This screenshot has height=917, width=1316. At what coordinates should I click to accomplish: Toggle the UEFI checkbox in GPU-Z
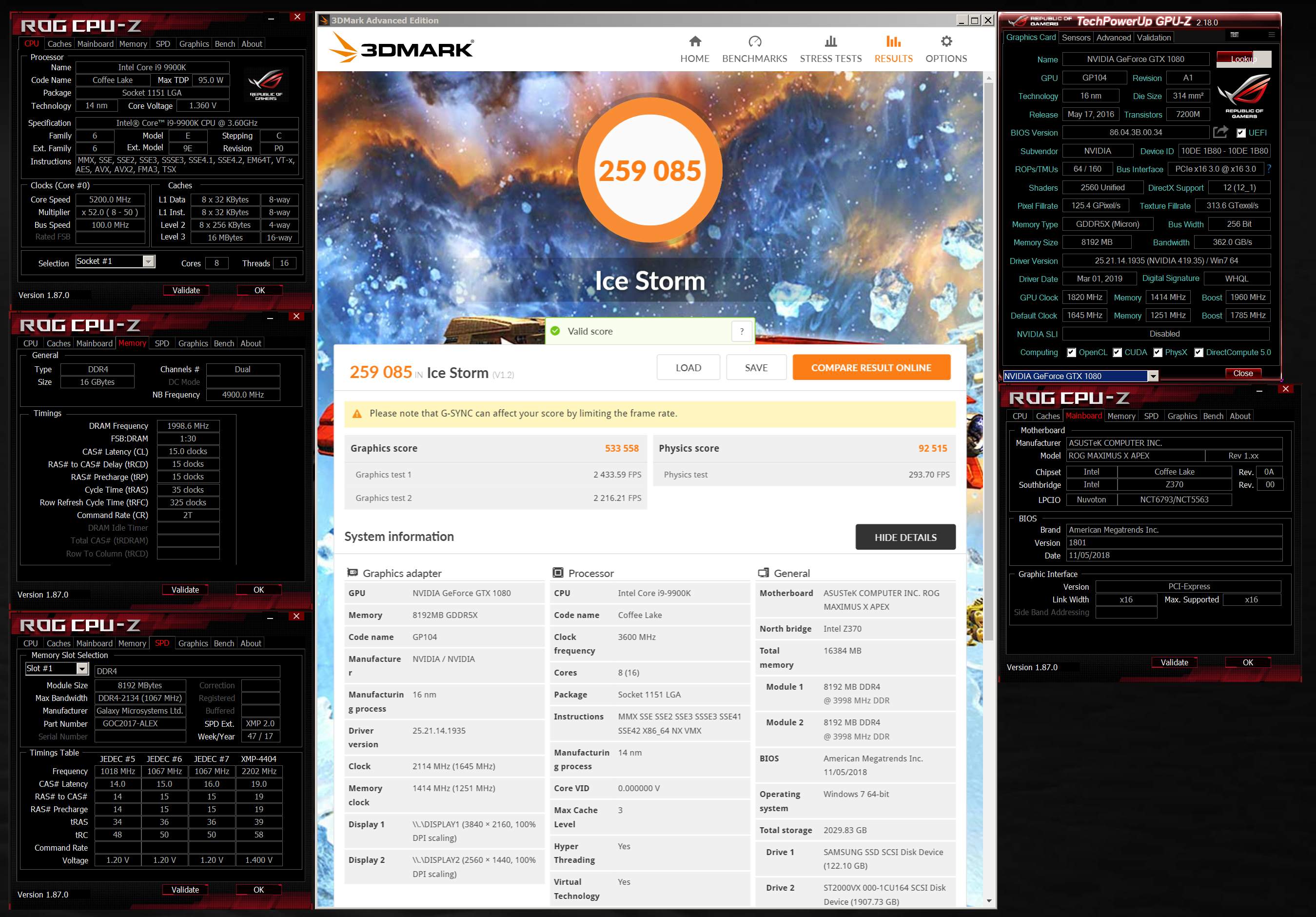tap(1241, 133)
